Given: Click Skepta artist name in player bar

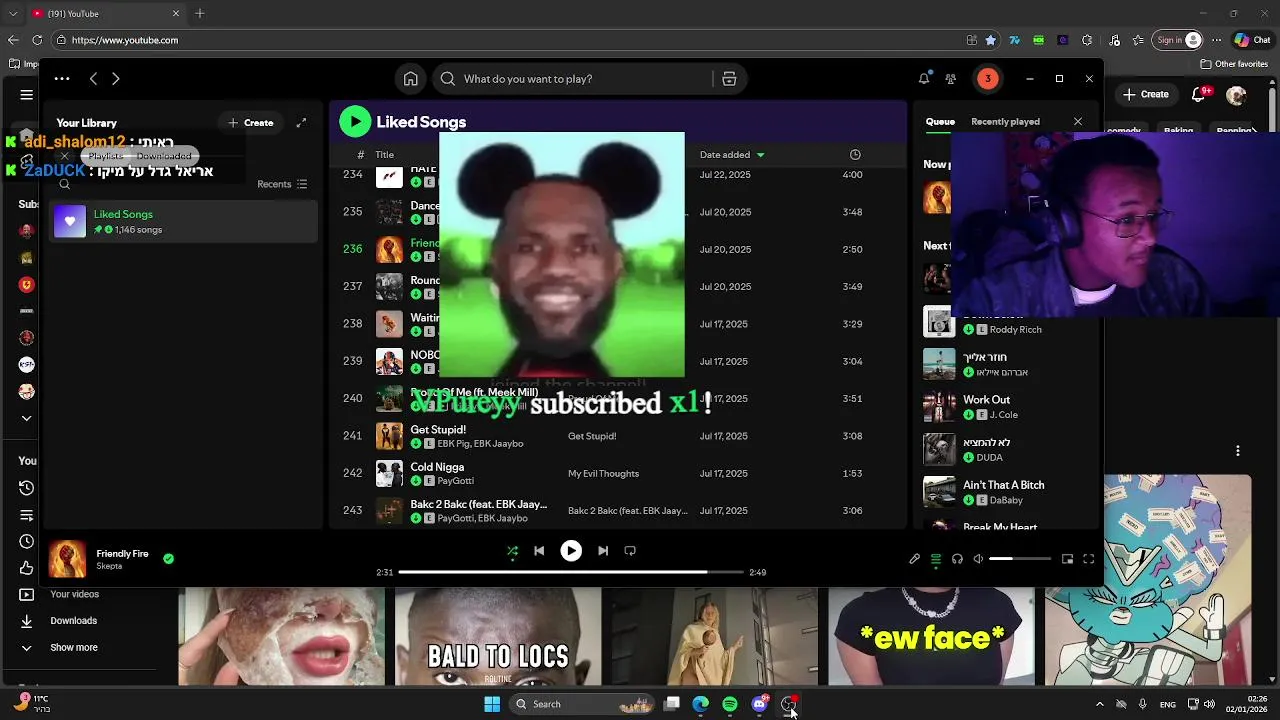Looking at the screenshot, I should click(109, 567).
